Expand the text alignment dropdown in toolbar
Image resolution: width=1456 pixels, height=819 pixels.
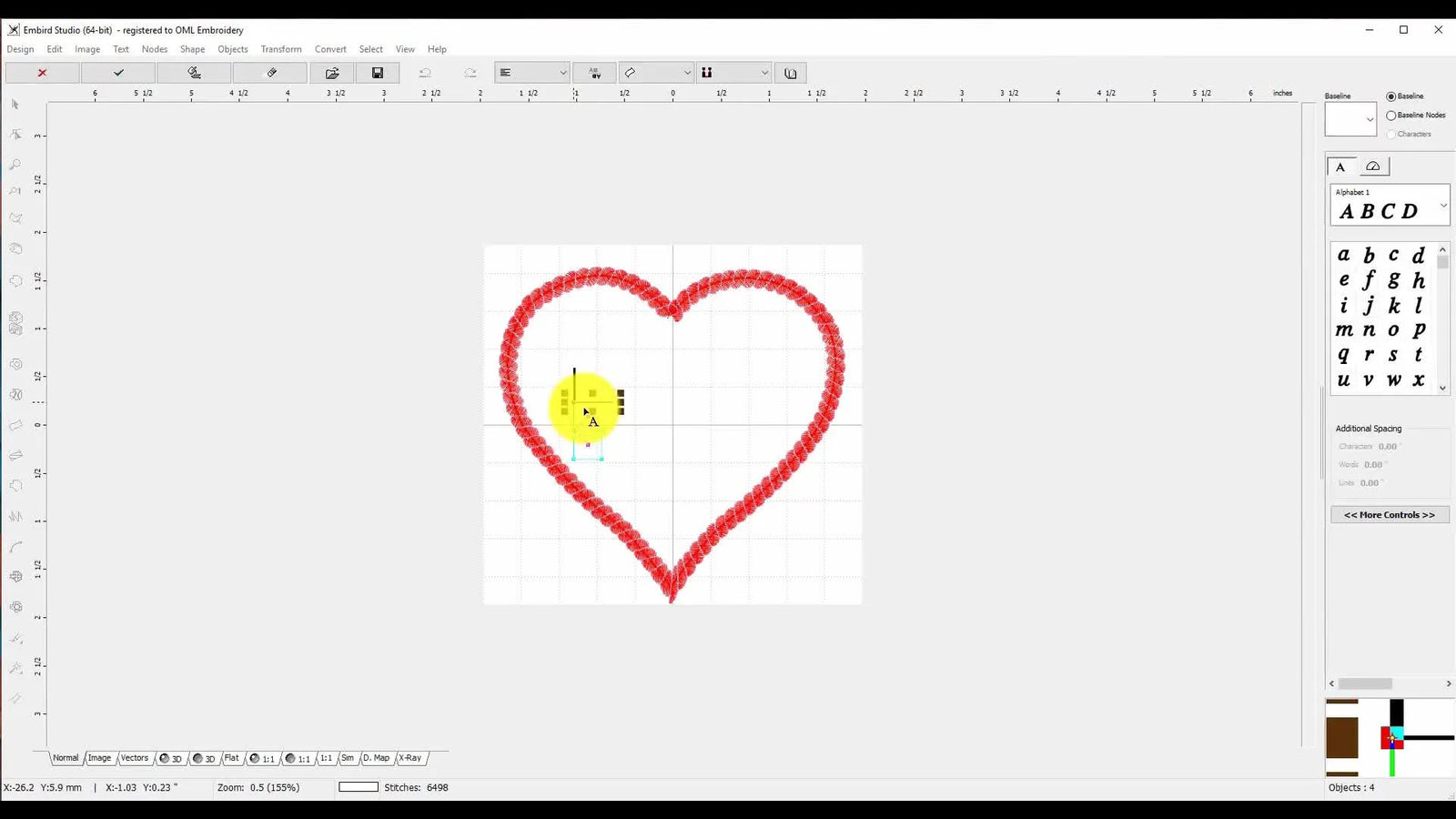[561, 72]
